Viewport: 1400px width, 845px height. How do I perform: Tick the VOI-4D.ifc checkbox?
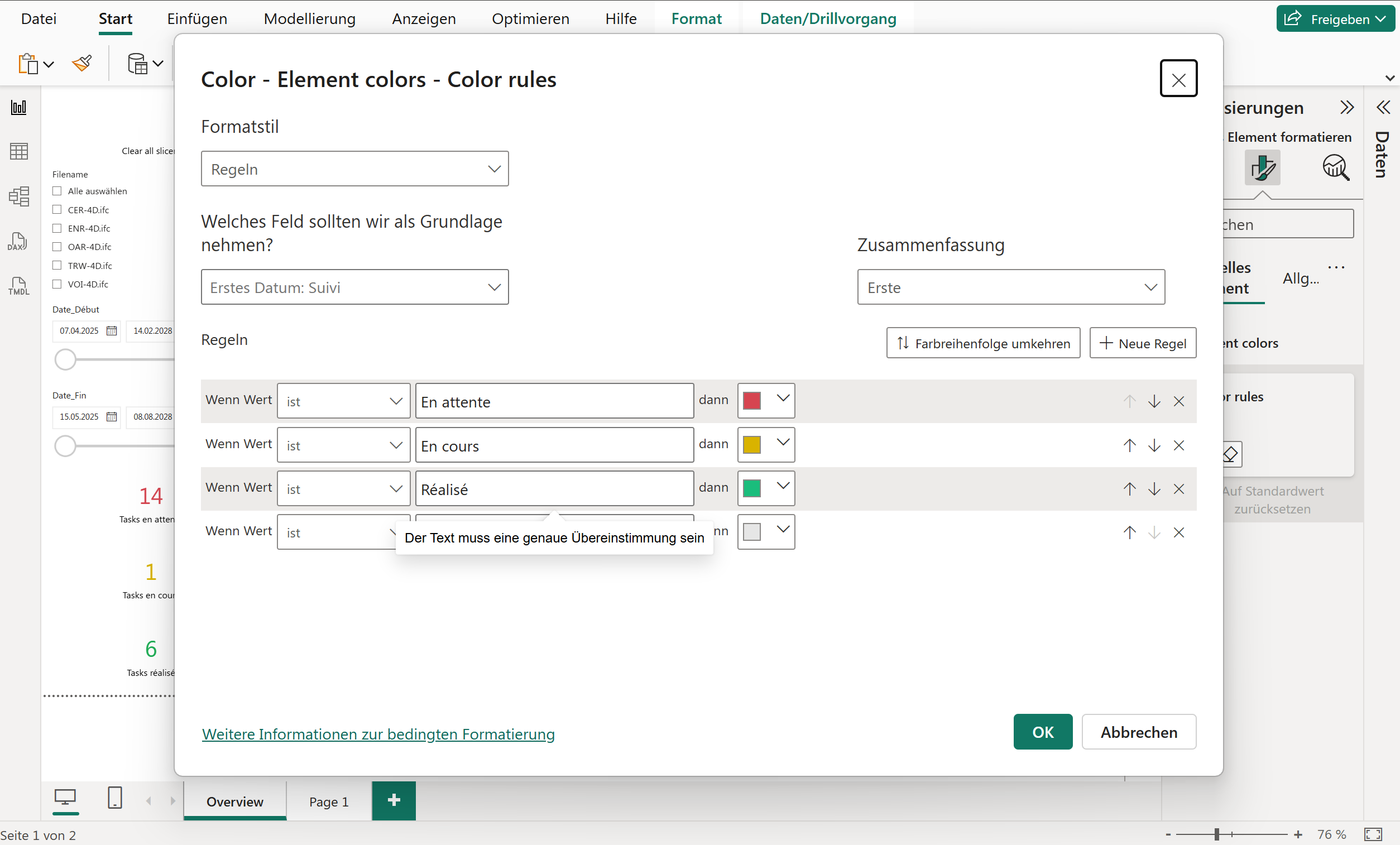[x=57, y=284]
